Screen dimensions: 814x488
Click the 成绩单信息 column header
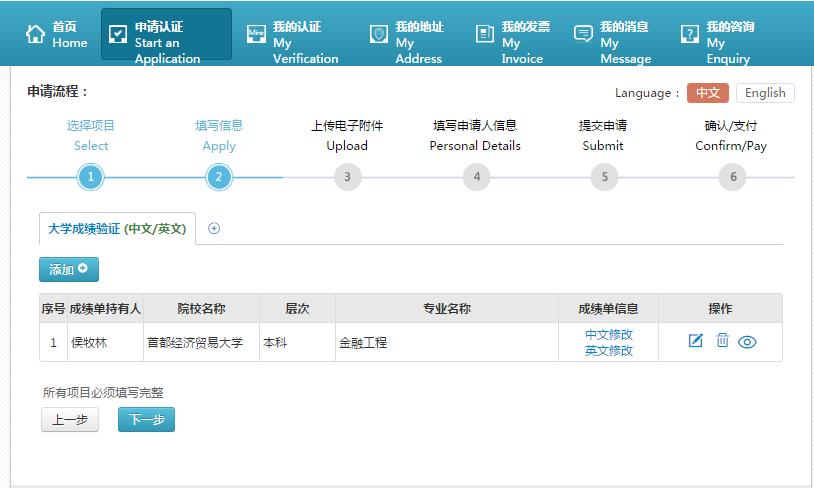pos(608,308)
